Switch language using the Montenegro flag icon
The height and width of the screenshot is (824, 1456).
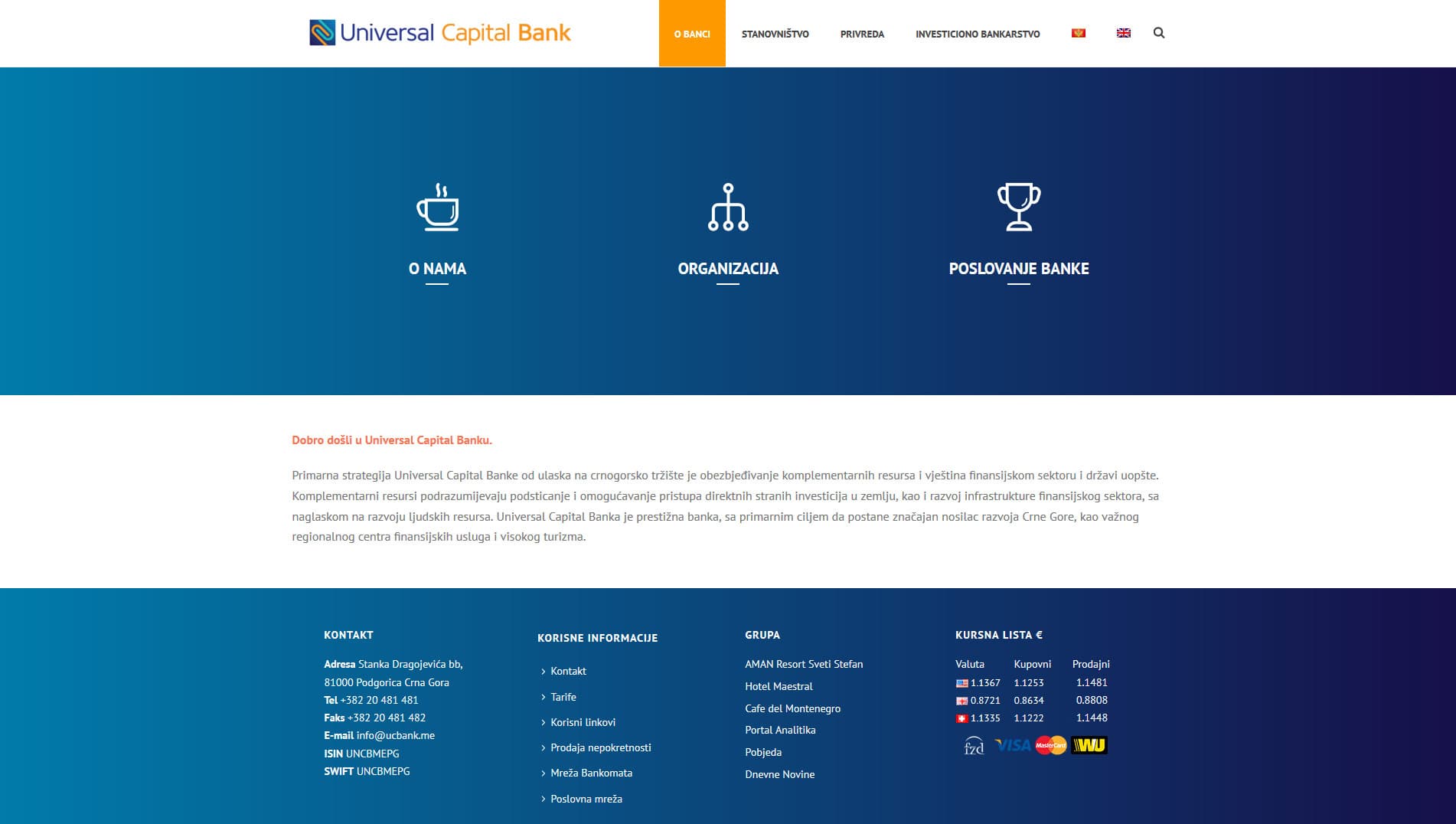1079,33
